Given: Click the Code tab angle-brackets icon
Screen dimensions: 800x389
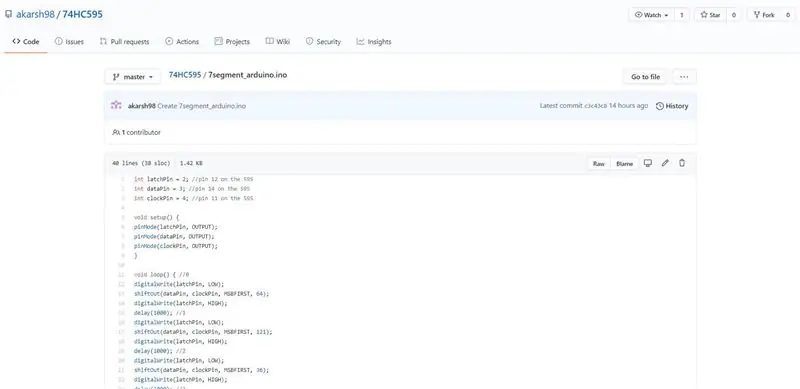Looking at the screenshot, I should click(x=16, y=41).
